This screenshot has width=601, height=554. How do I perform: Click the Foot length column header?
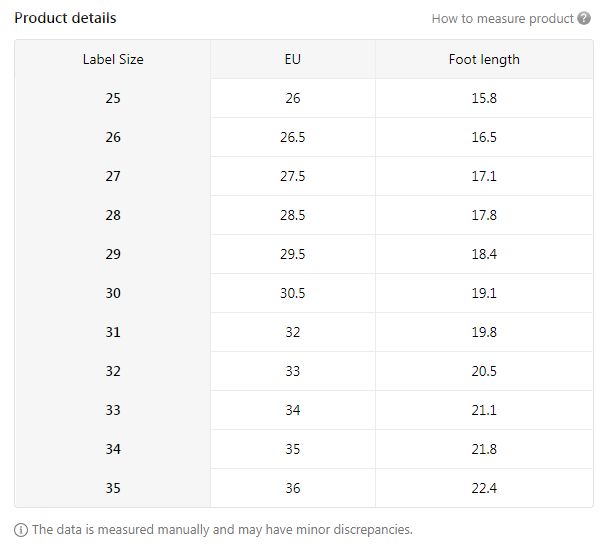(x=484, y=59)
